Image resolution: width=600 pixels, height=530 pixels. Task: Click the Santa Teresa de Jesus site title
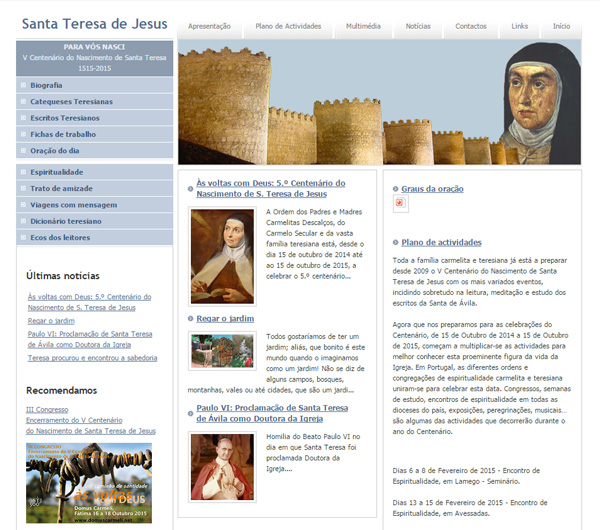(95, 24)
